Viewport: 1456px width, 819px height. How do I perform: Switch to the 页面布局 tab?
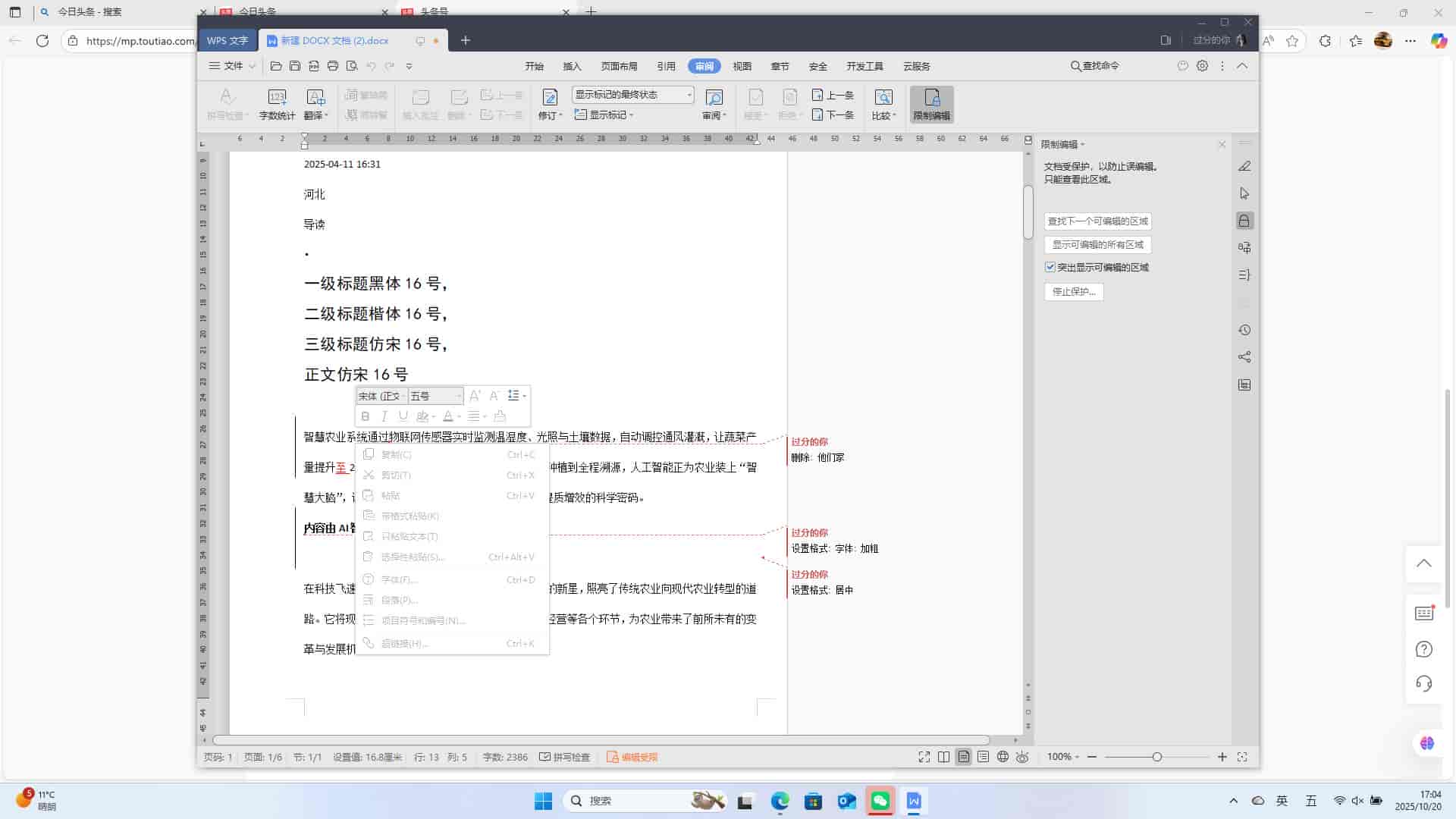619,66
